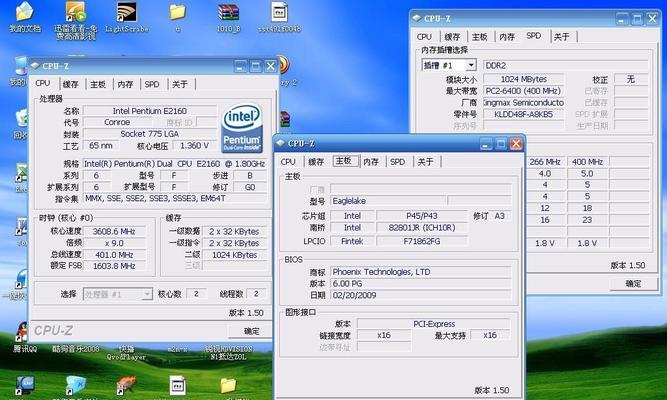Click the 3608.6 MHz core speed value
Screen dimensions: 667x400
[x=114, y=231]
